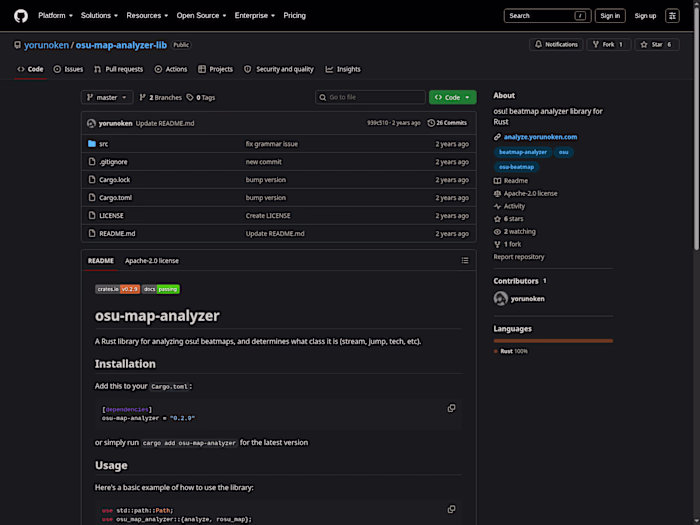Click the LICENSE file icon
Viewport: 700px width, 525px height.
click(92, 215)
